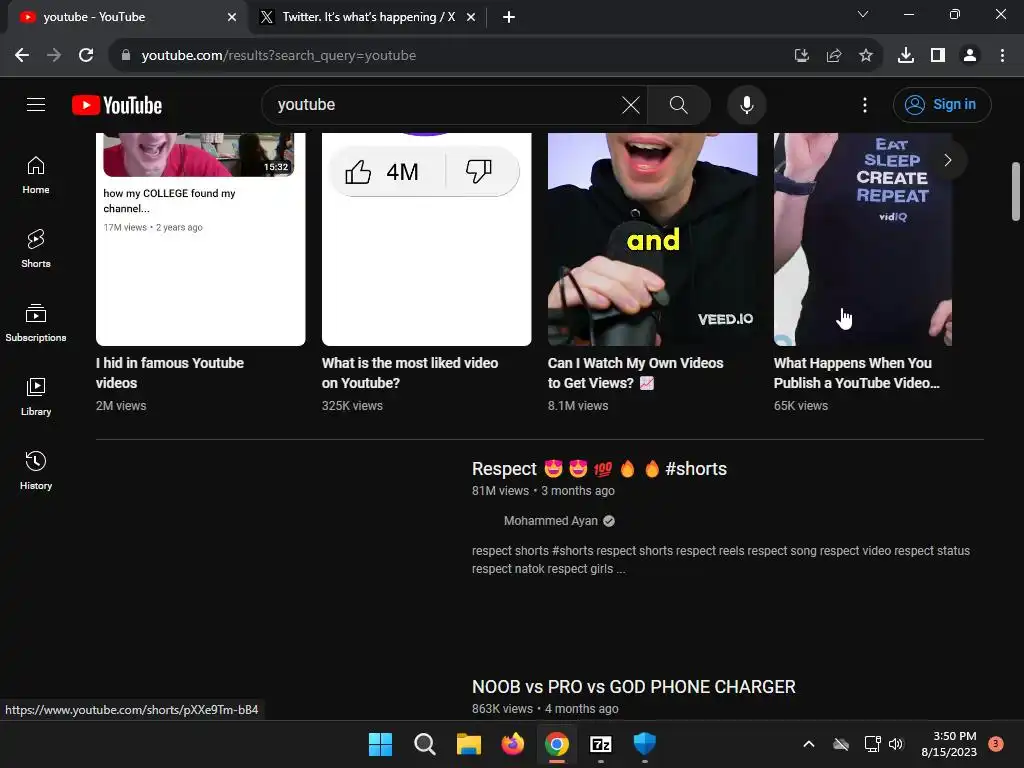Viewport: 1024px width, 768px height.
Task: View site information via the lock icon
Action: click(x=126, y=56)
